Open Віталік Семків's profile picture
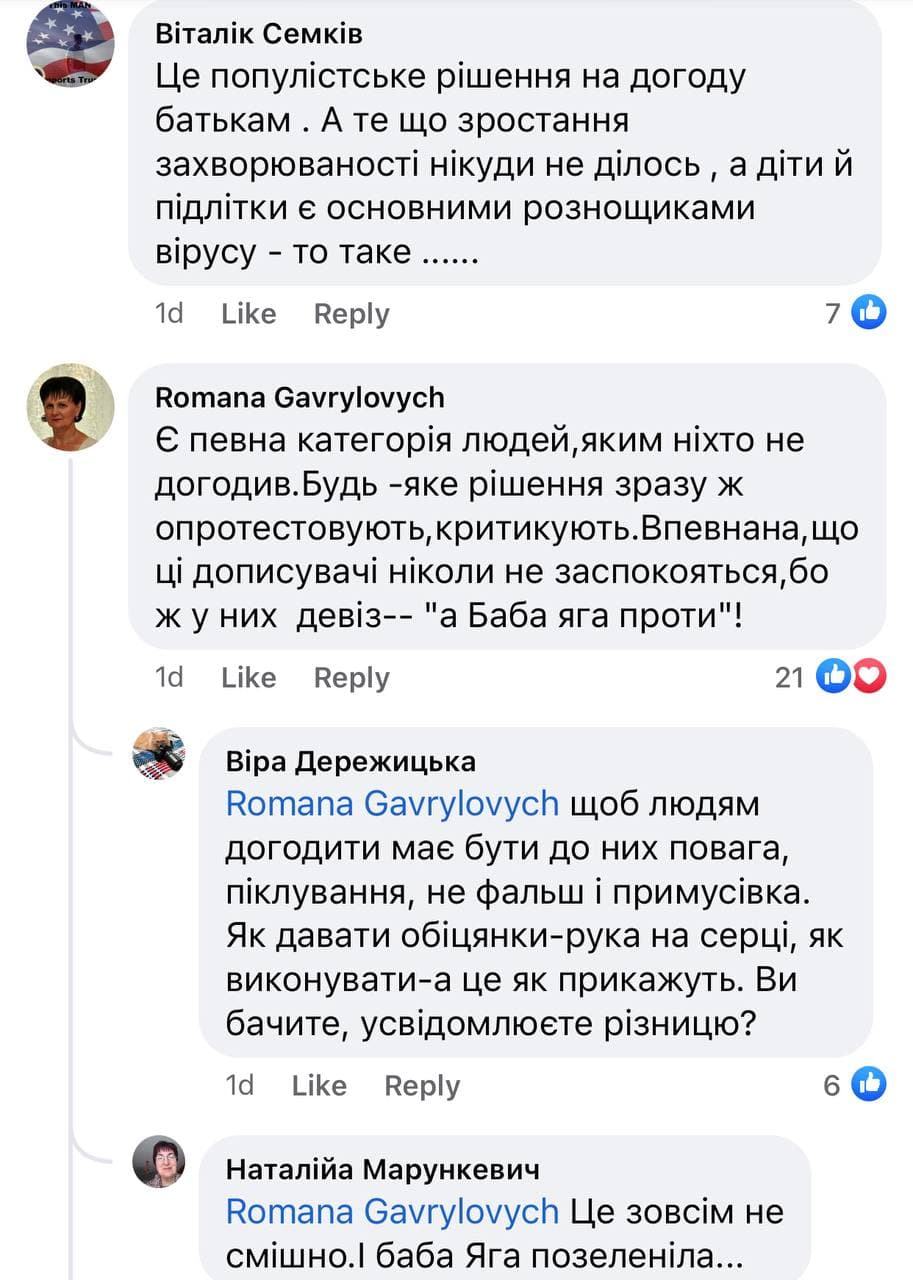The image size is (913, 1280). pyautogui.click(x=70, y=42)
